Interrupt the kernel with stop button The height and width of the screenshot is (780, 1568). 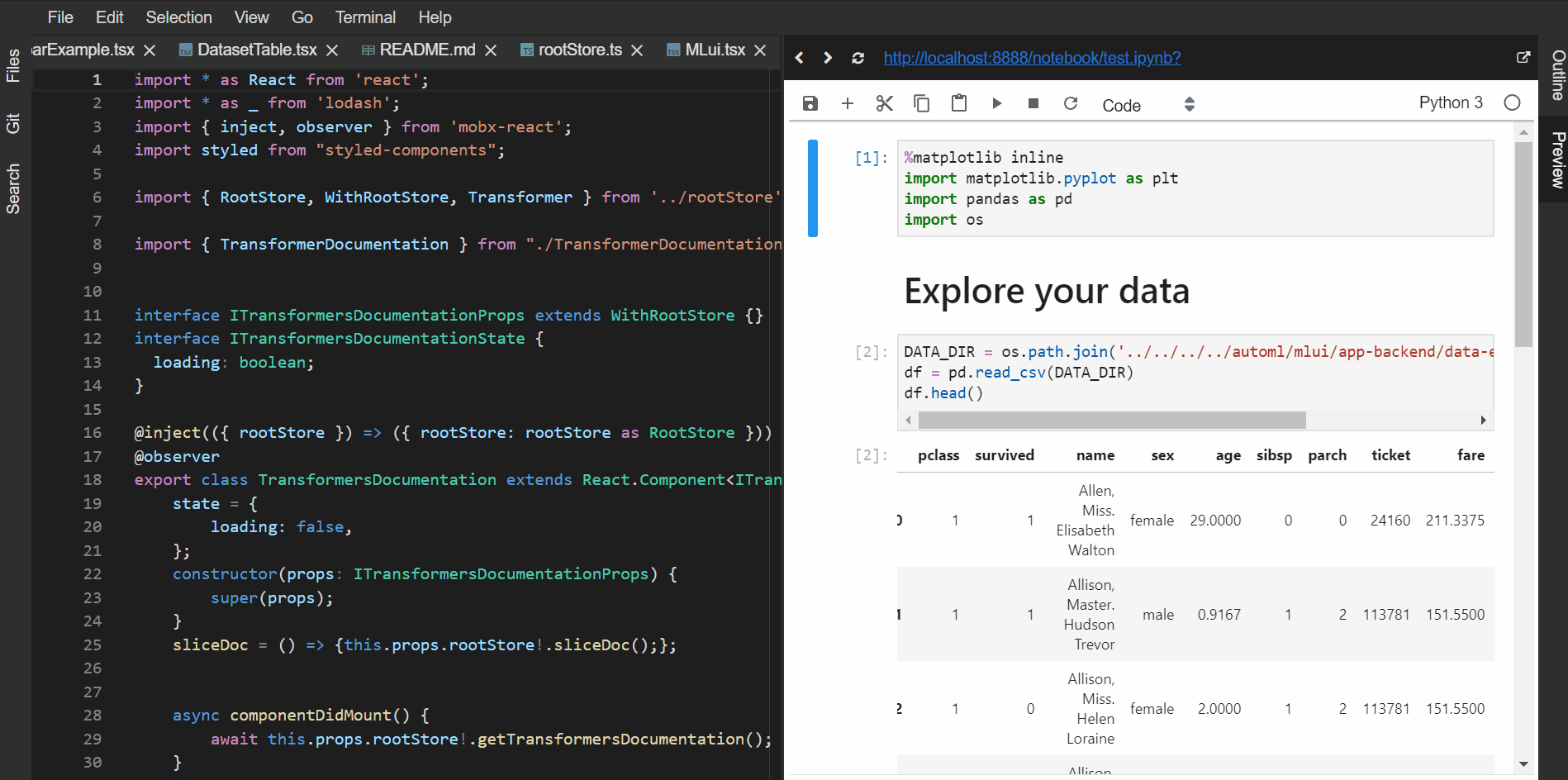(x=1033, y=103)
